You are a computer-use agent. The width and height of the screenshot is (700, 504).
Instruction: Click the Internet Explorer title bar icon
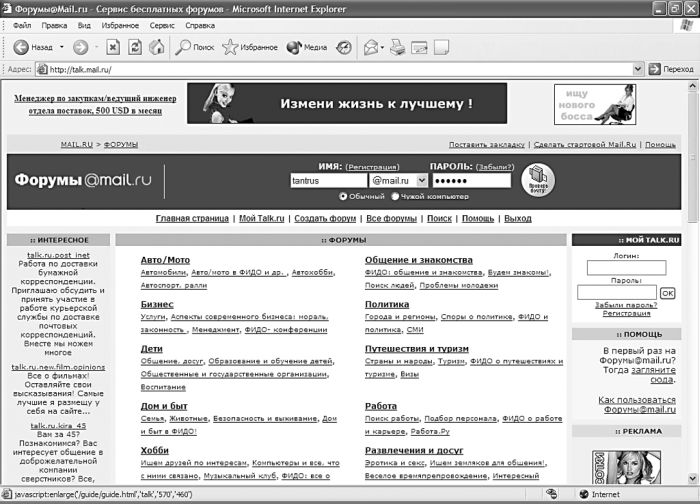point(6,8)
